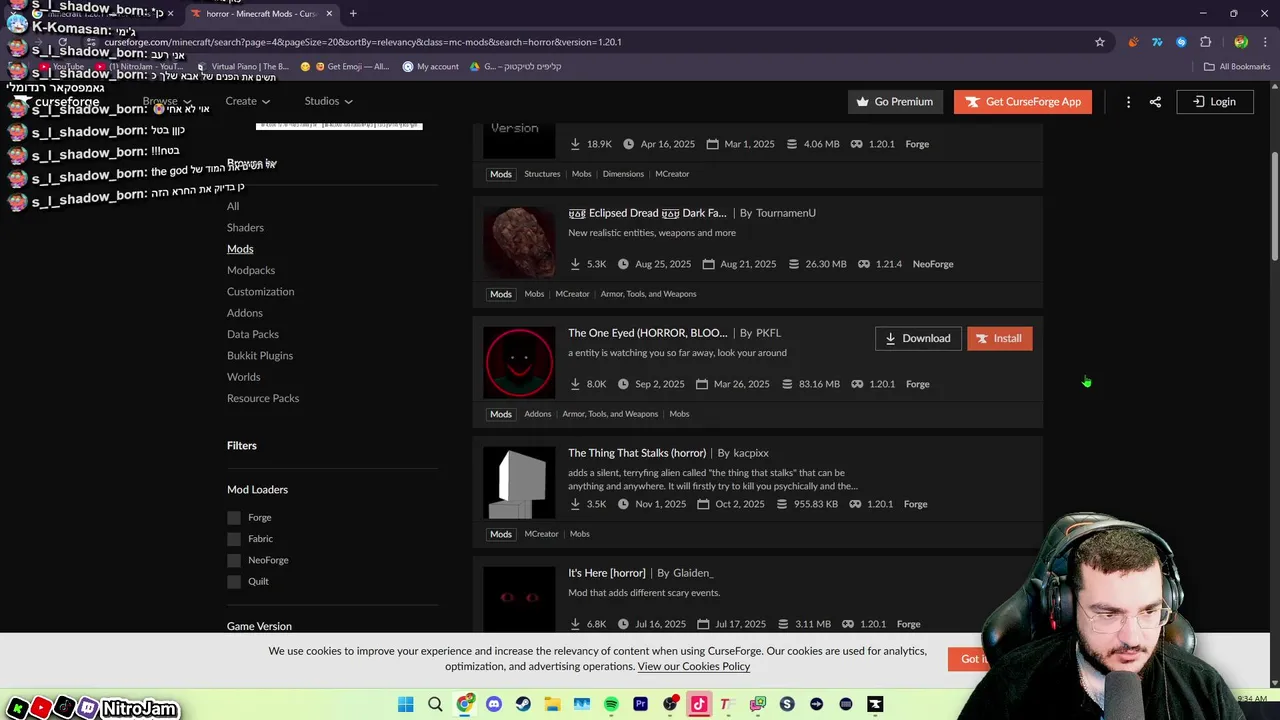Open the browser extensions puzzle icon
The width and height of the screenshot is (1280, 720).
pyautogui.click(x=1205, y=42)
